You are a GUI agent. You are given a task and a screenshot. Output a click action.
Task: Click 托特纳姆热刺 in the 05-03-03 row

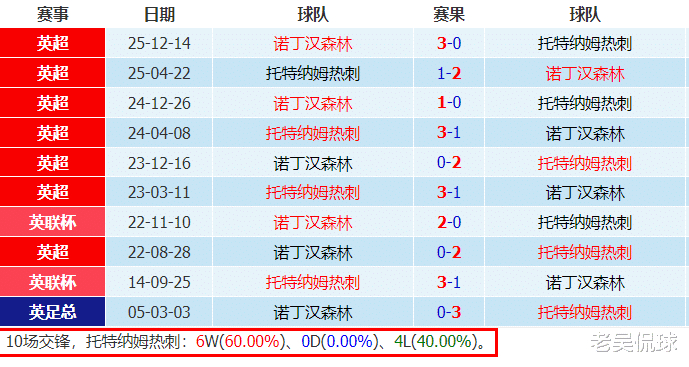[585, 312]
